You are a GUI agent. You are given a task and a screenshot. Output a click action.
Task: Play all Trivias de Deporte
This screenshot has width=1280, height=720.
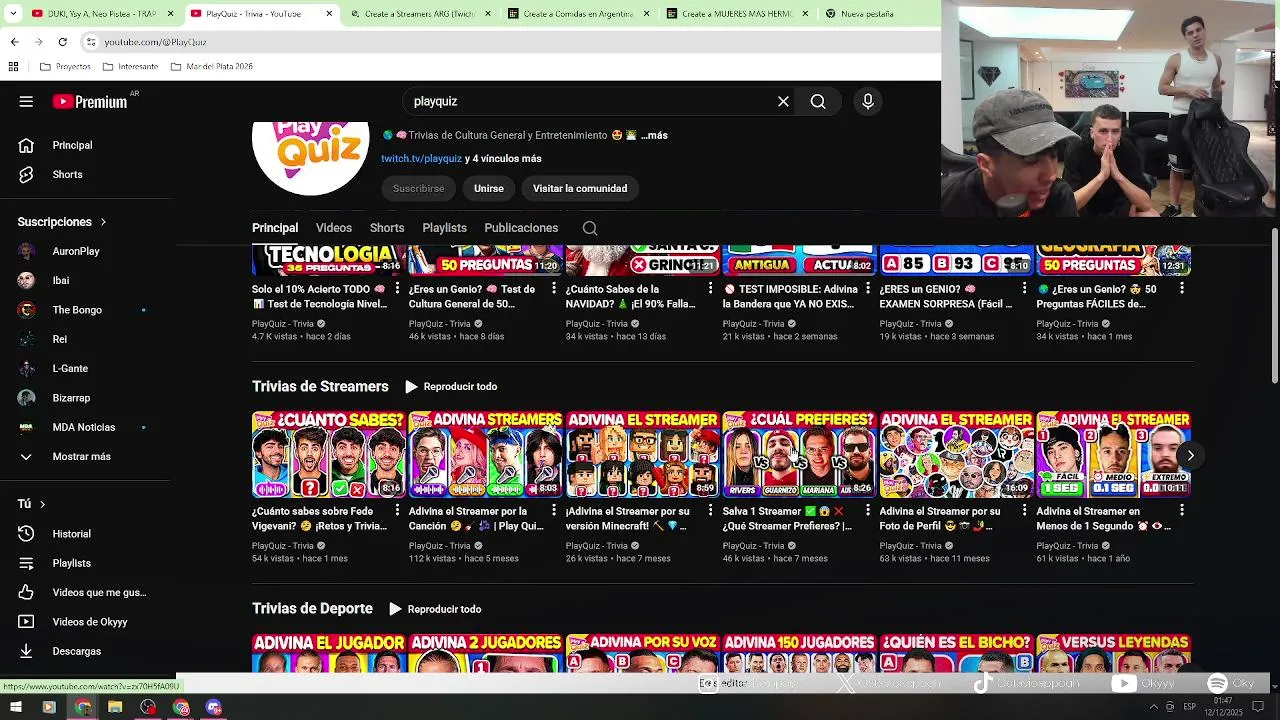(435, 609)
